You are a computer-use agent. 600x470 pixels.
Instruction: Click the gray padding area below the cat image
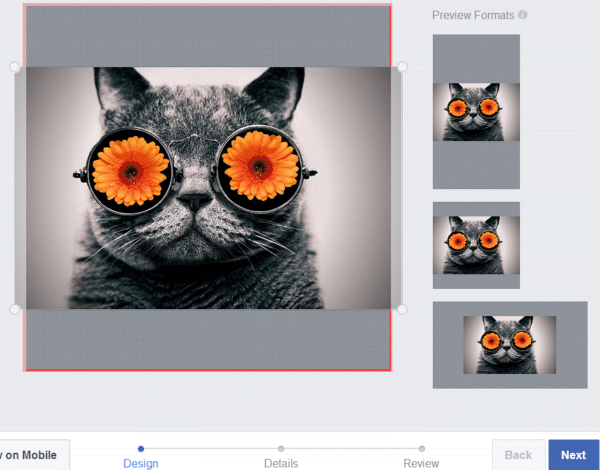coord(208,339)
